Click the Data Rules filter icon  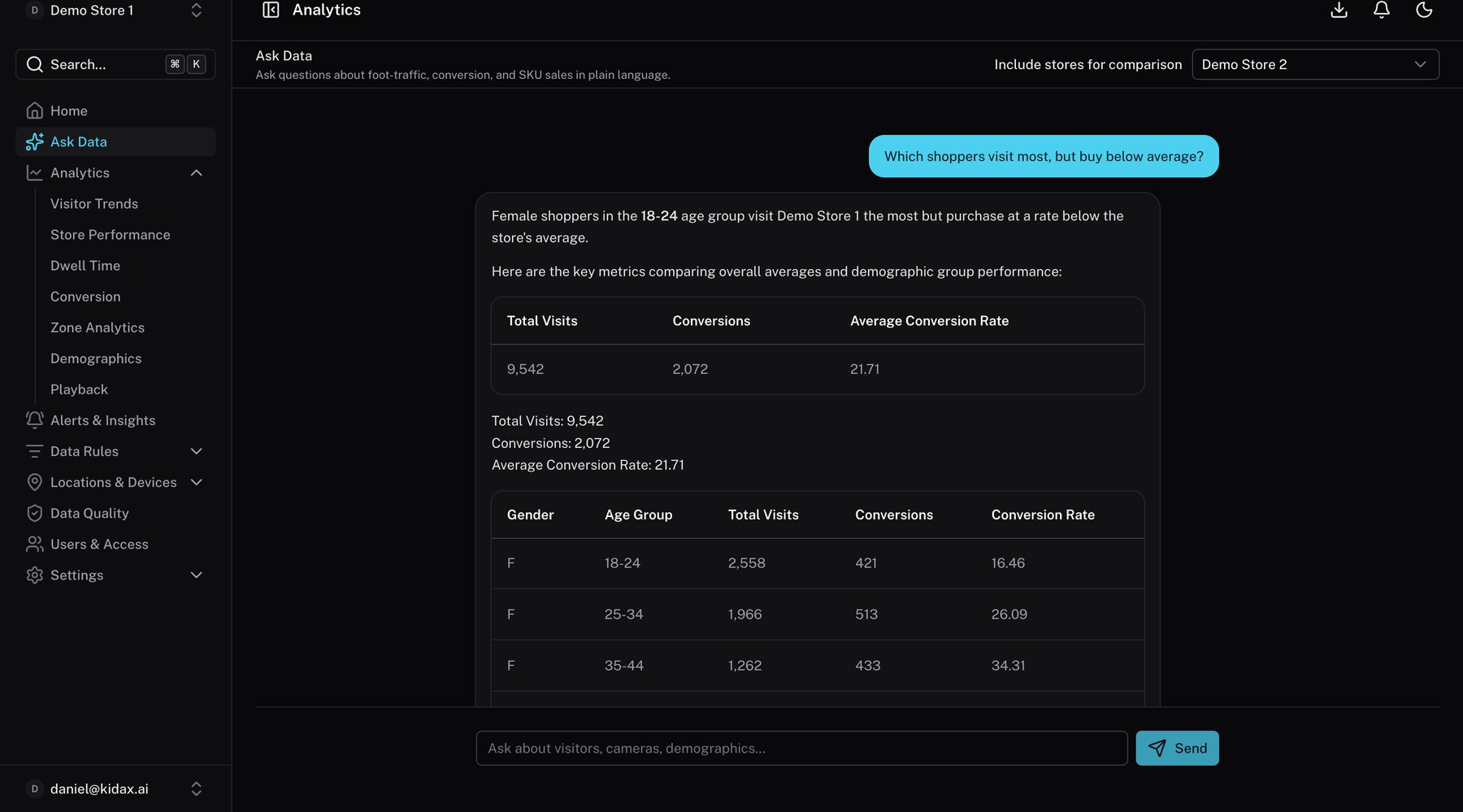tap(34, 451)
